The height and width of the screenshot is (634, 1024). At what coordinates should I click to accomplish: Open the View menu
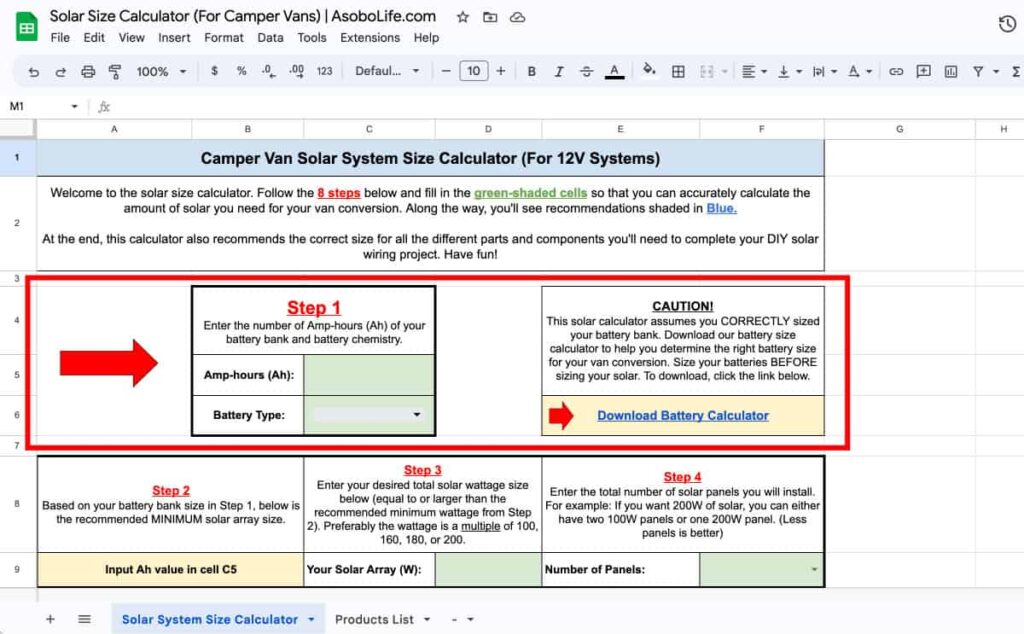[131, 38]
